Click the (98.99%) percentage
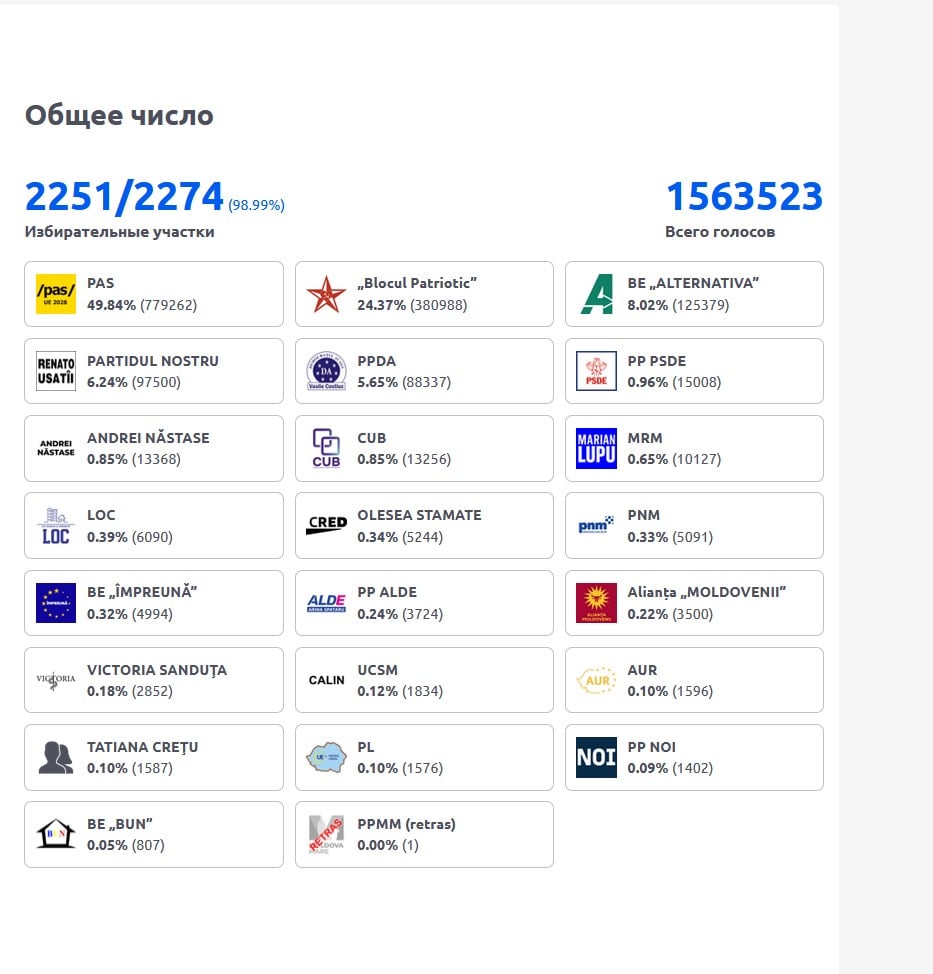This screenshot has width=933, height=974. tap(257, 205)
